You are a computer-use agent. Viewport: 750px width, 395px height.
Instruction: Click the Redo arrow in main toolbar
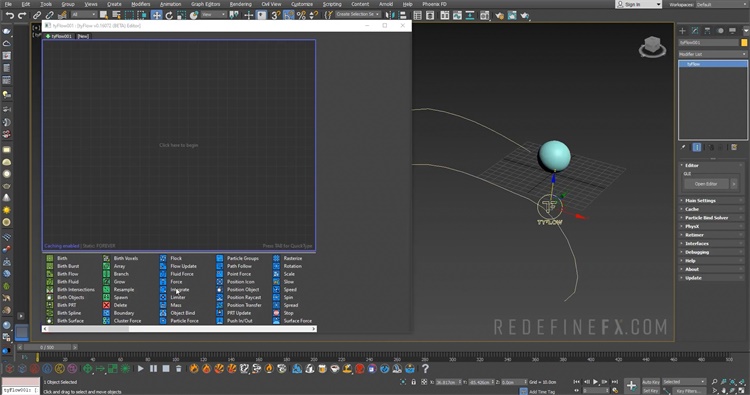22,15
